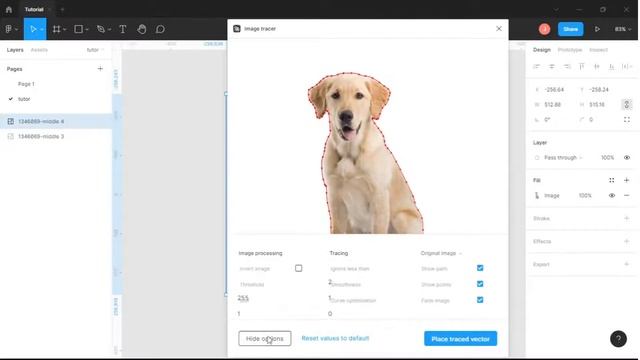Select the Pen tool
The height and width of the screenshot is (360, 640).
coord(100,29)
